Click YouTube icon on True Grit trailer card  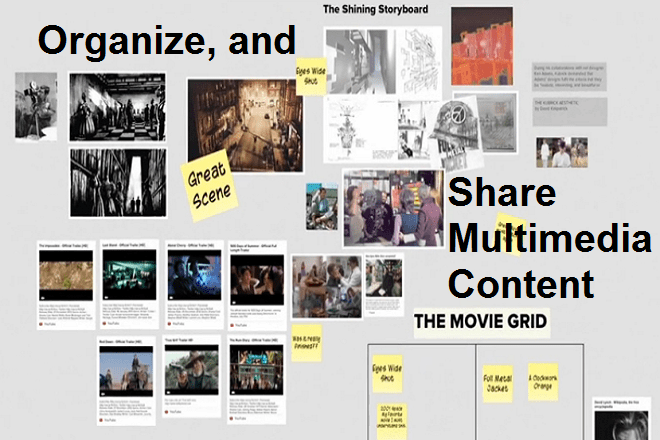[x=167, y=412]
